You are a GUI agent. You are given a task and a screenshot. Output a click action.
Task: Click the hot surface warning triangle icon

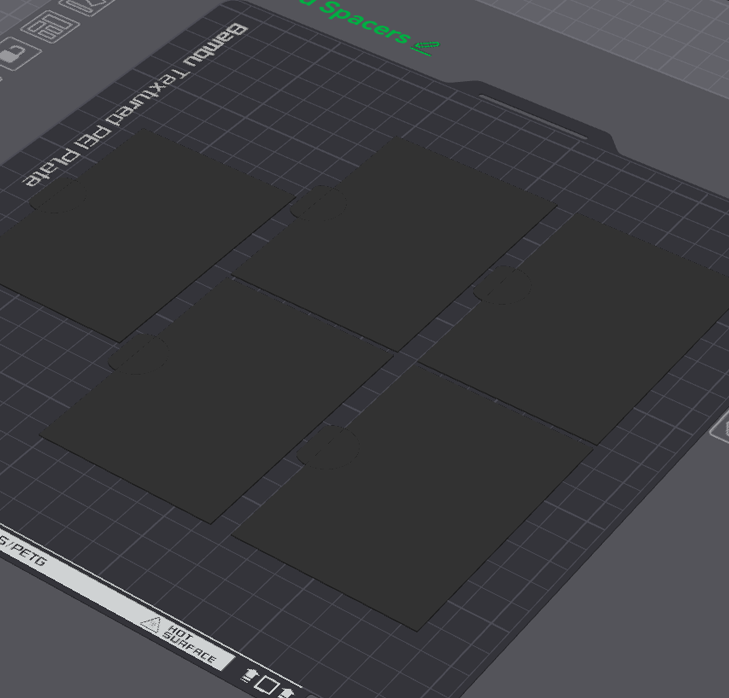pos(151,626)
